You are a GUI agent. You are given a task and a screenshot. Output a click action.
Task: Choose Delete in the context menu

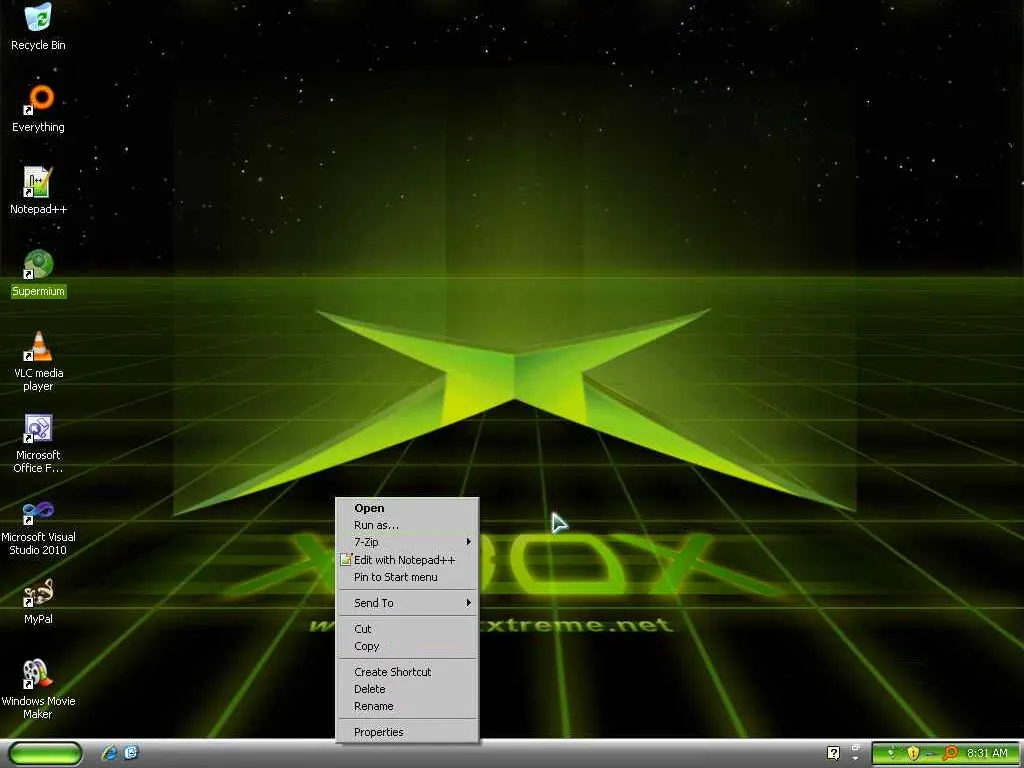(407, 689)
